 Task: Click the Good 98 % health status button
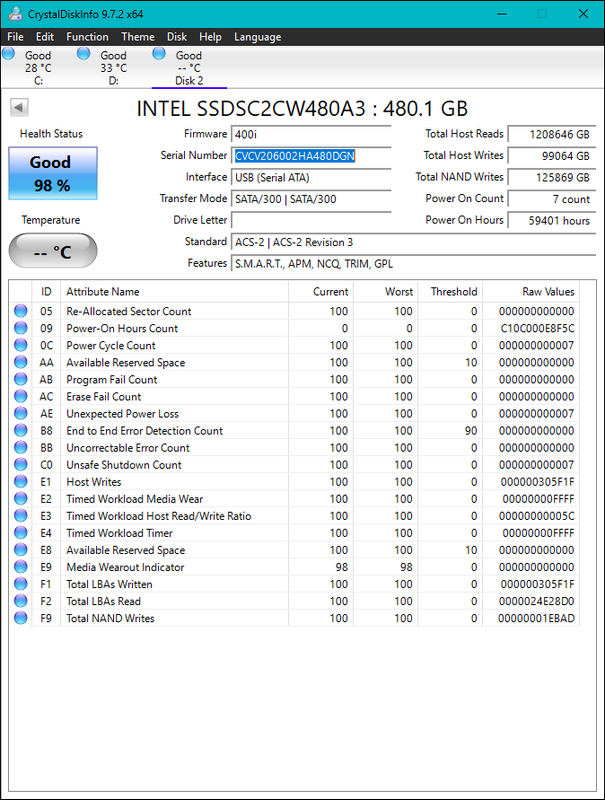(x=53, y=173)
